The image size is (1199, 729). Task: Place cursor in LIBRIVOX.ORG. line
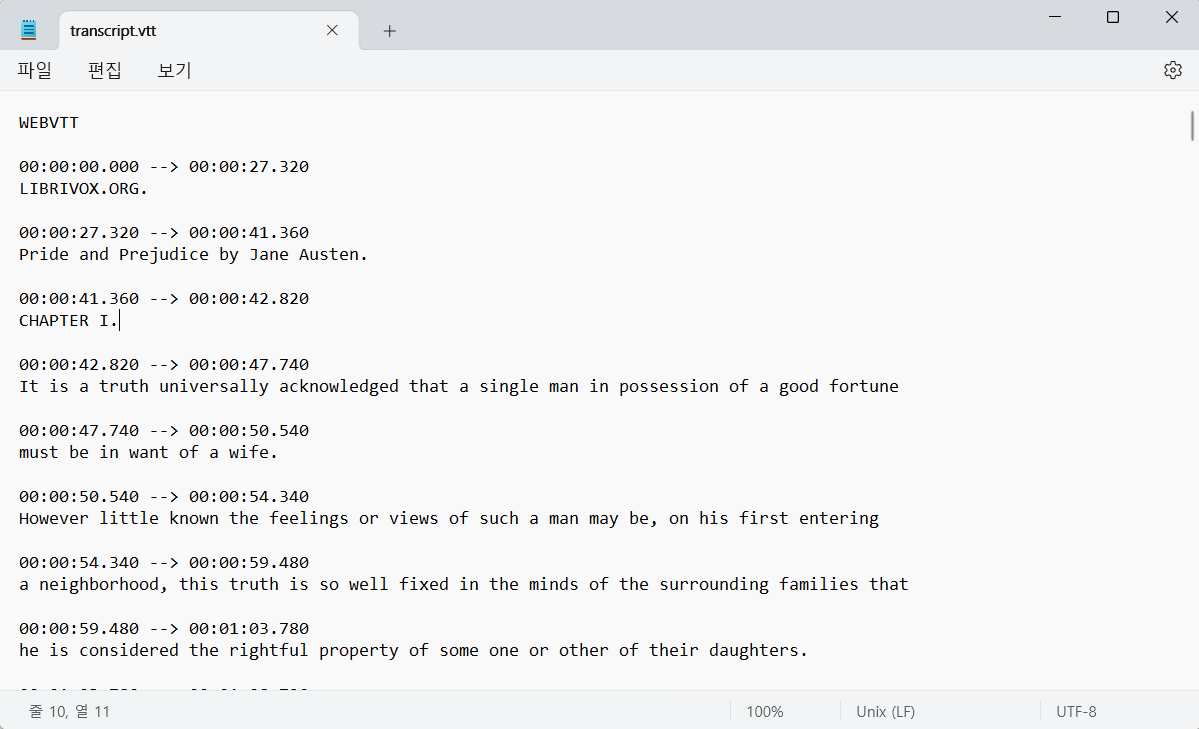point(83,188)
